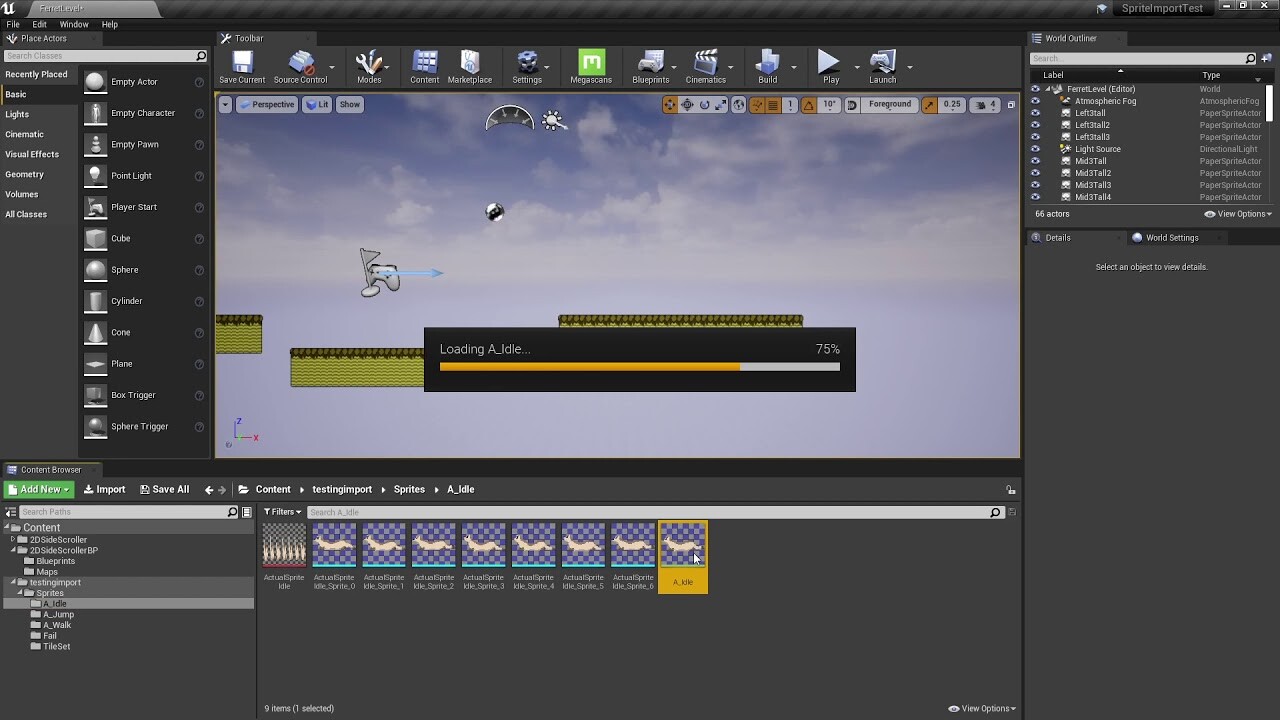The image size is (1280, 720).
Task: Click the Save All button
Action: pos(164,489)
